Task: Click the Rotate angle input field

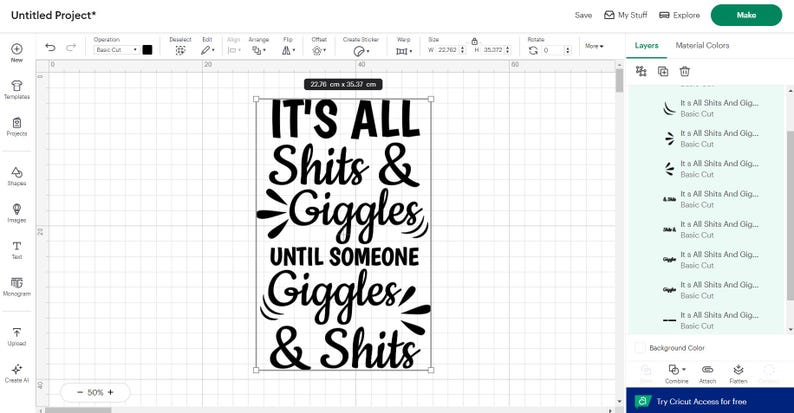Action: pyautogui.click(x=552, y=50)
